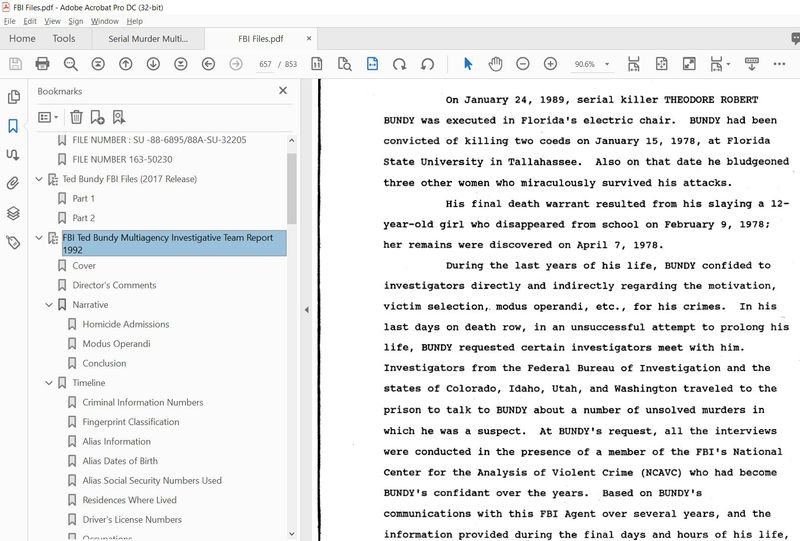Screen dimensions: 800x541
Task: Open bookmark options menu dropdown
Action: [48, 117]
